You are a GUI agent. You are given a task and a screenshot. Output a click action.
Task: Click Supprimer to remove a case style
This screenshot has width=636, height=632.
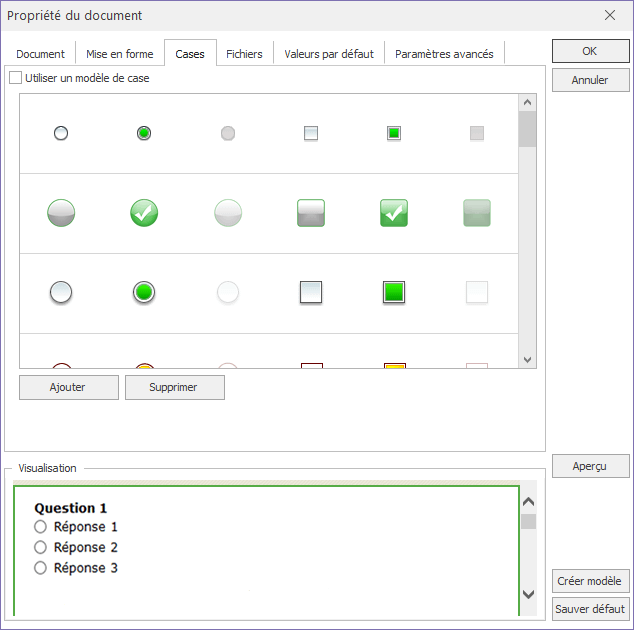point(175,387)
